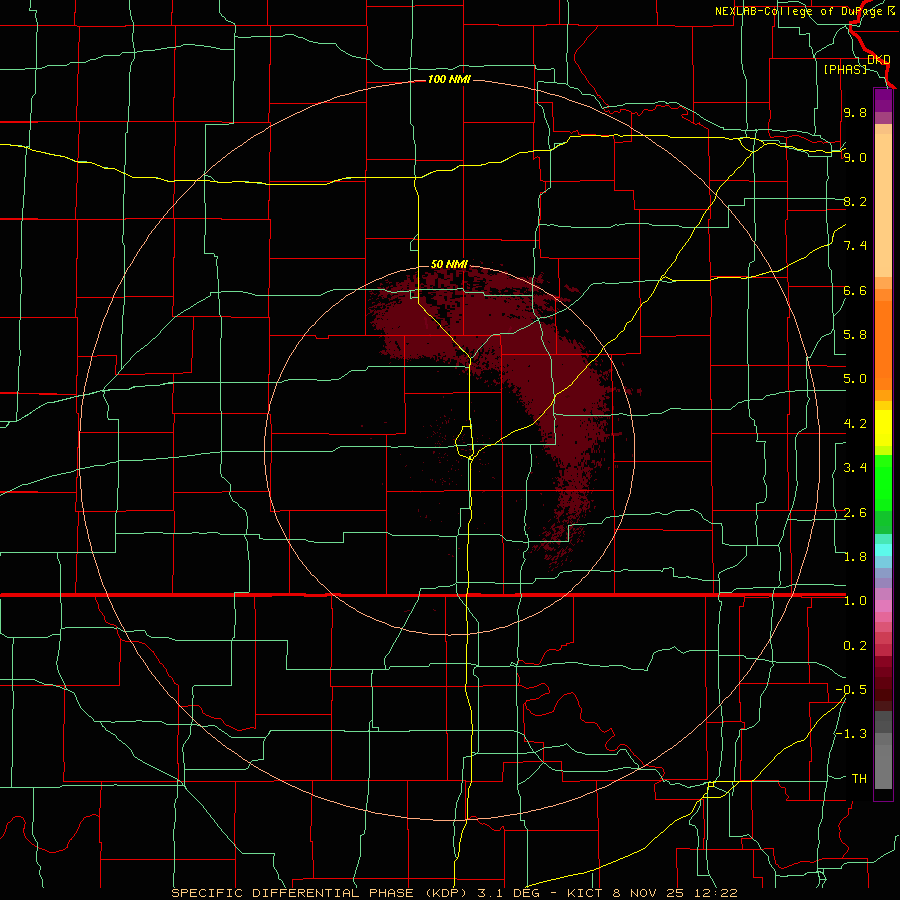Click the cyan segment of the color bar

click(883, 550)
